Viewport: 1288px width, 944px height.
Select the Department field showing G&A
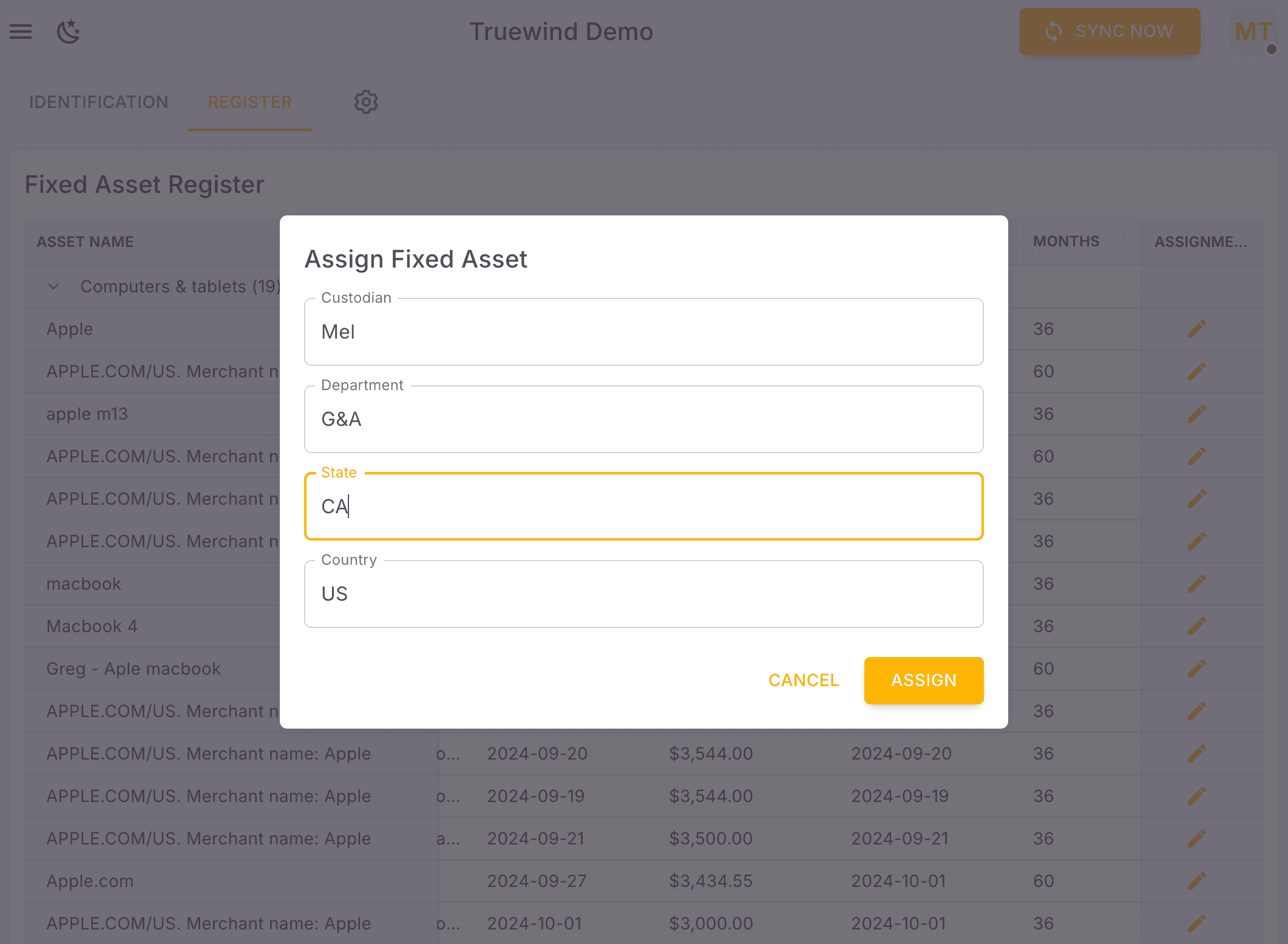click(x=643, y=419)
